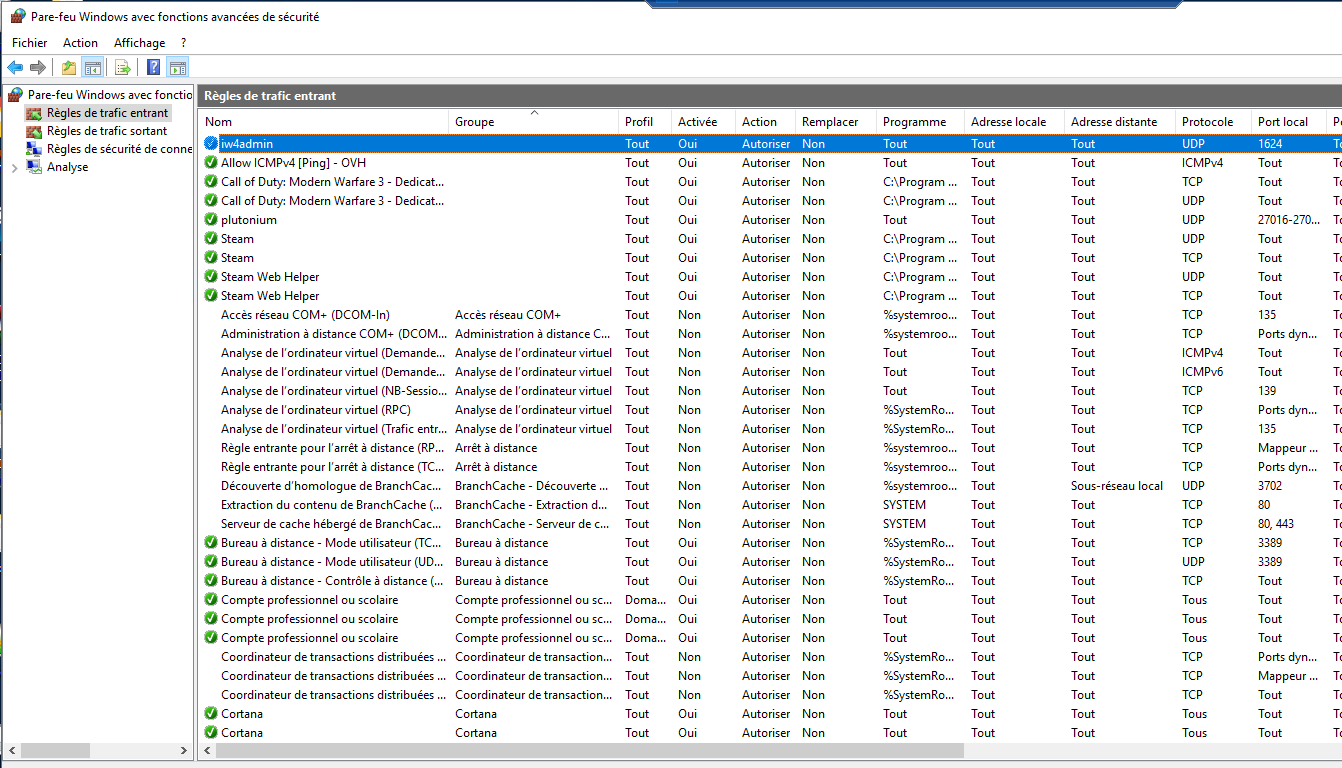
Task: Click the Règles de trafic entrant icon
Action: pyautogui.click(x=34, y=113)
